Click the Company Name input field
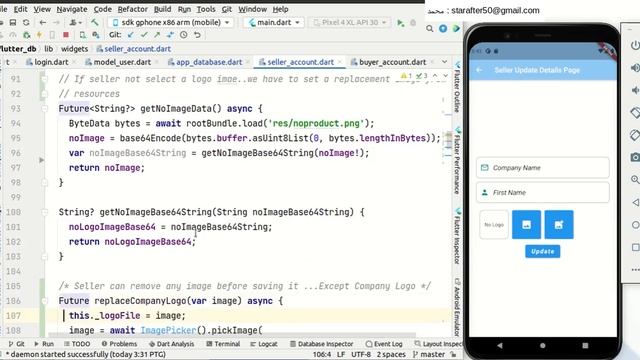The image size is (640, 360). click(542, 168)
